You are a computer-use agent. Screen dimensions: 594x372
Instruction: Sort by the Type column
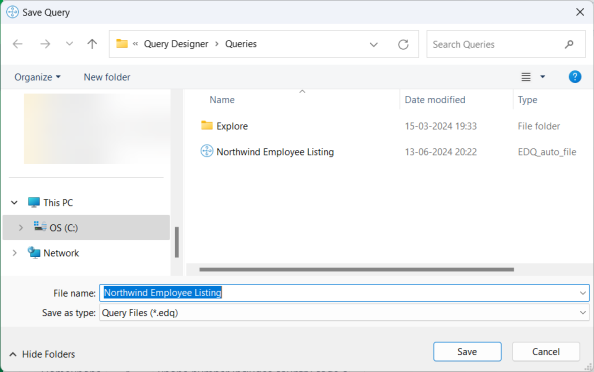click(x=527, y=100)
